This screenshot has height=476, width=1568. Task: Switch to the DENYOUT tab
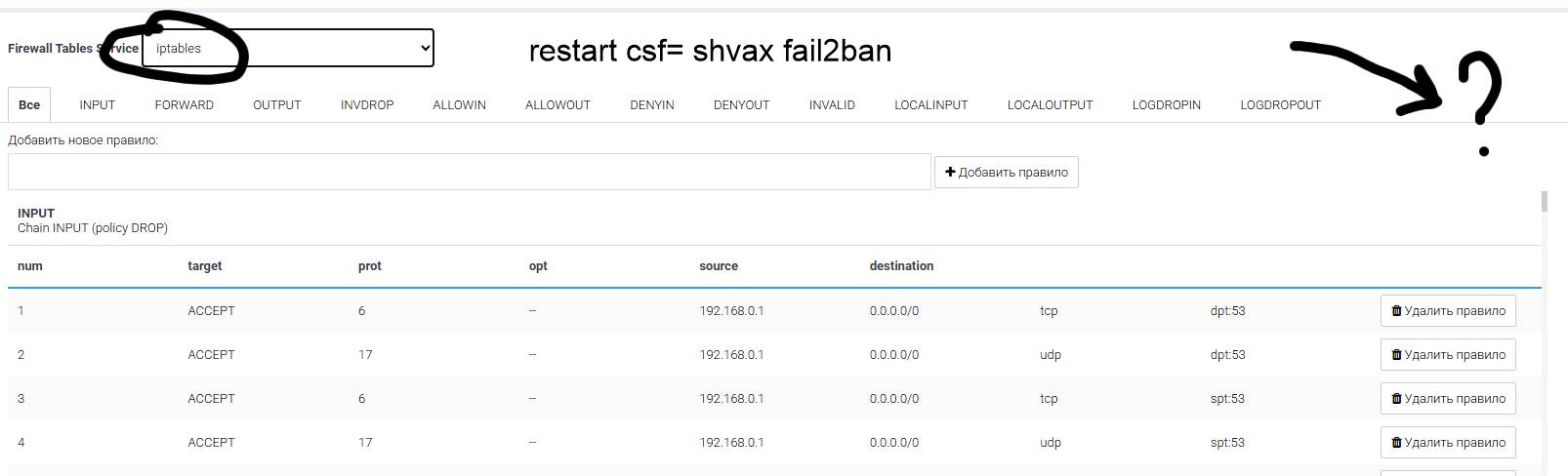click(x=741, y=105)
